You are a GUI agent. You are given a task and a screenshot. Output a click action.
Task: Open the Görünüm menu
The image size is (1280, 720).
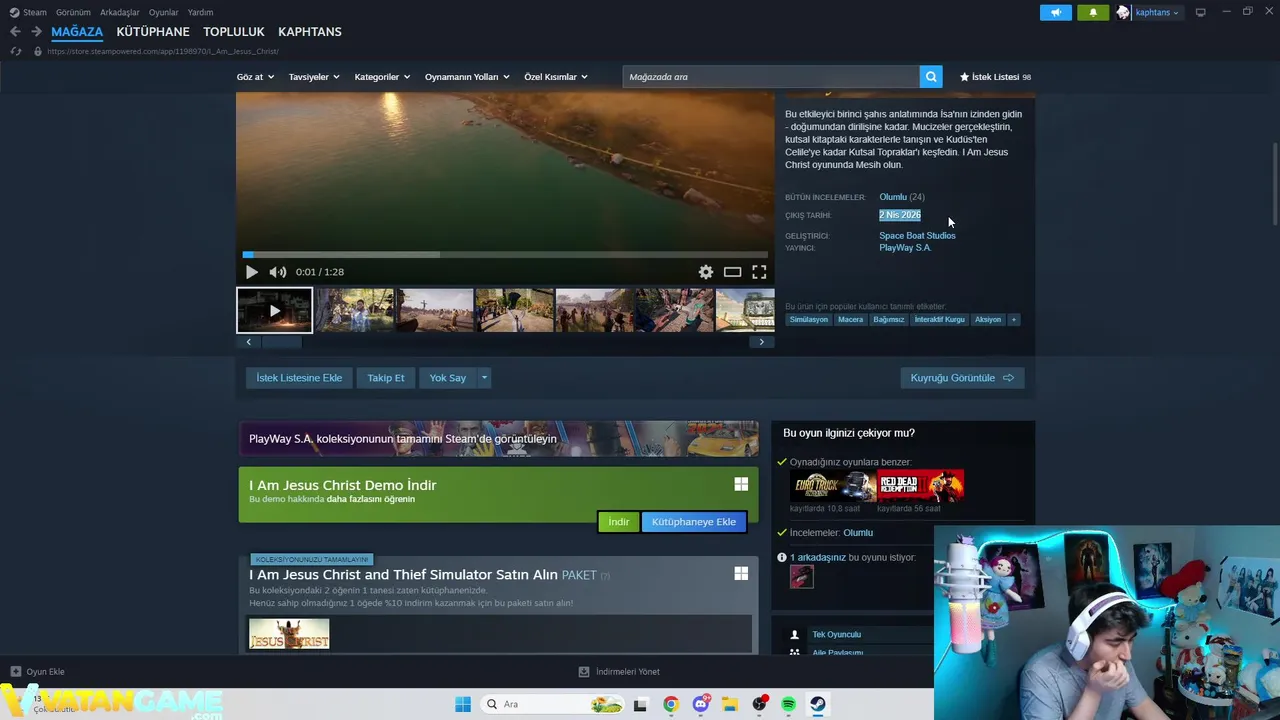[73, 12]
